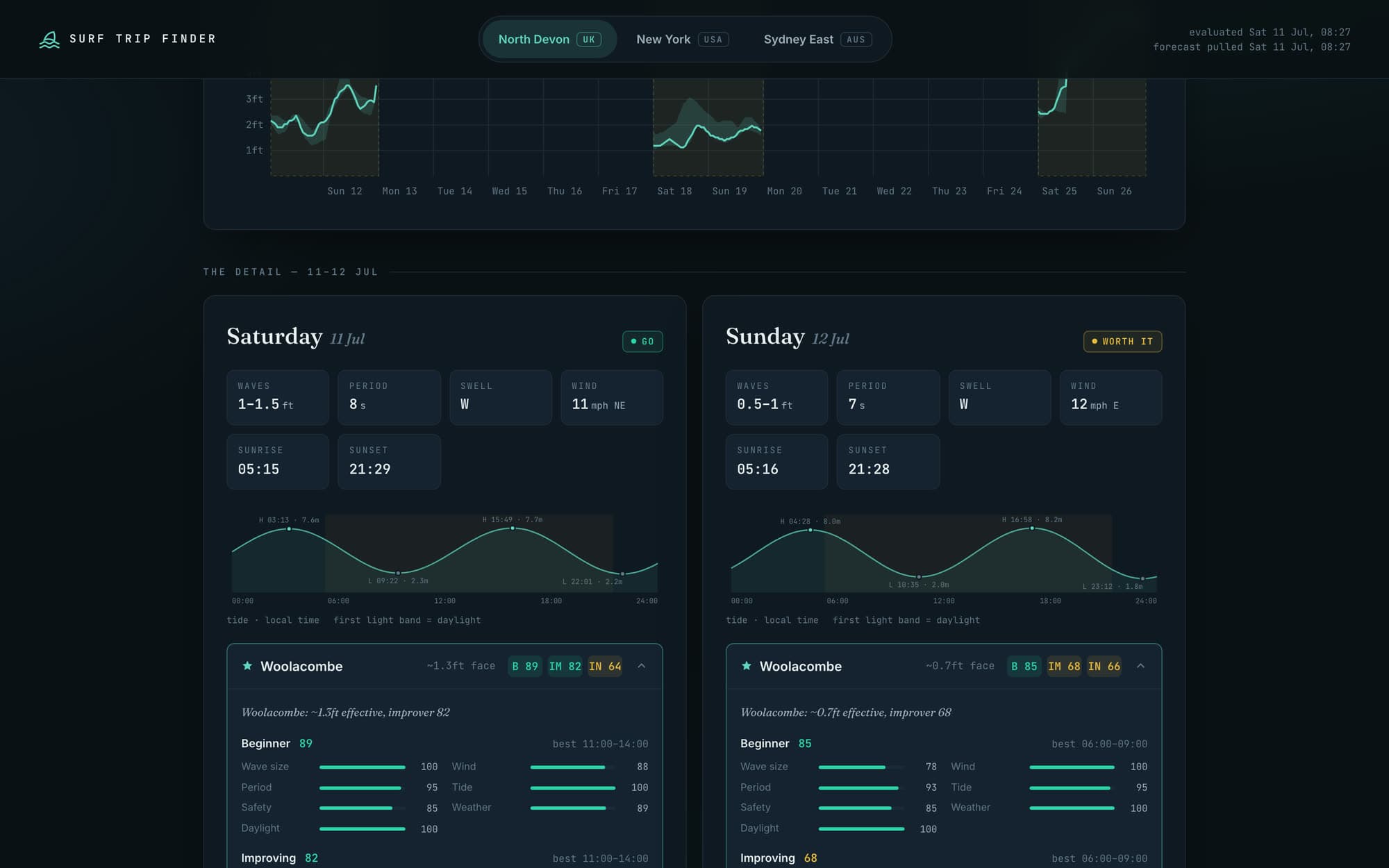Click the WORTH IT badge on Sunday
Screen dimensions: 1389x868
click(1122, 342)
